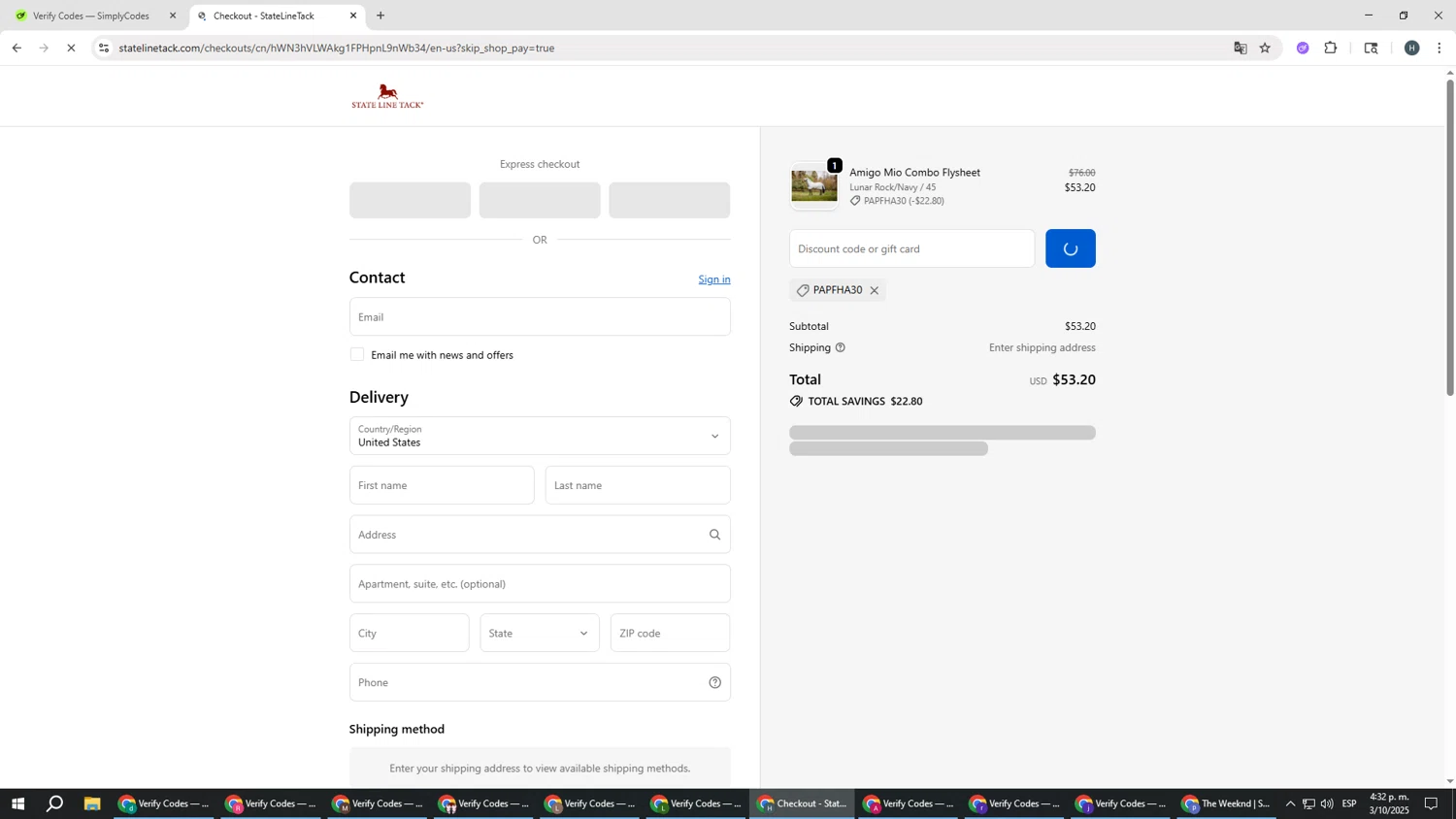Bookmark this page with star icon
This screenshot has width=1456, height=819.
[x=1265, y=48]
